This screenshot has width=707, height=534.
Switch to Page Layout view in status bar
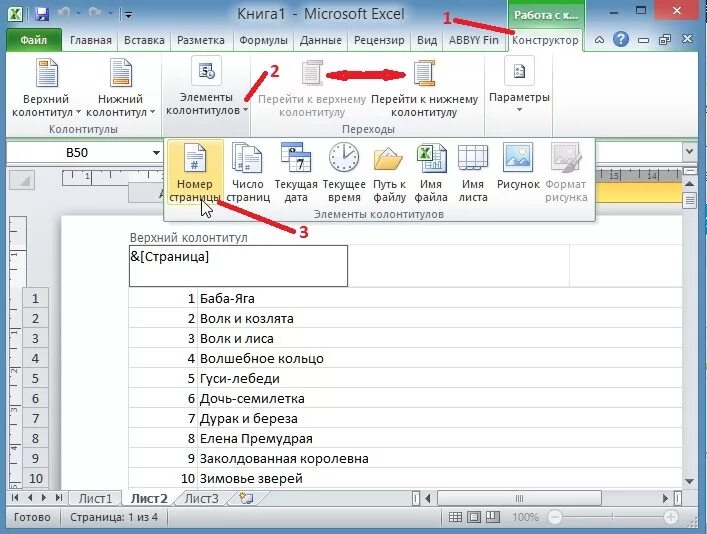tap(474, 517)
